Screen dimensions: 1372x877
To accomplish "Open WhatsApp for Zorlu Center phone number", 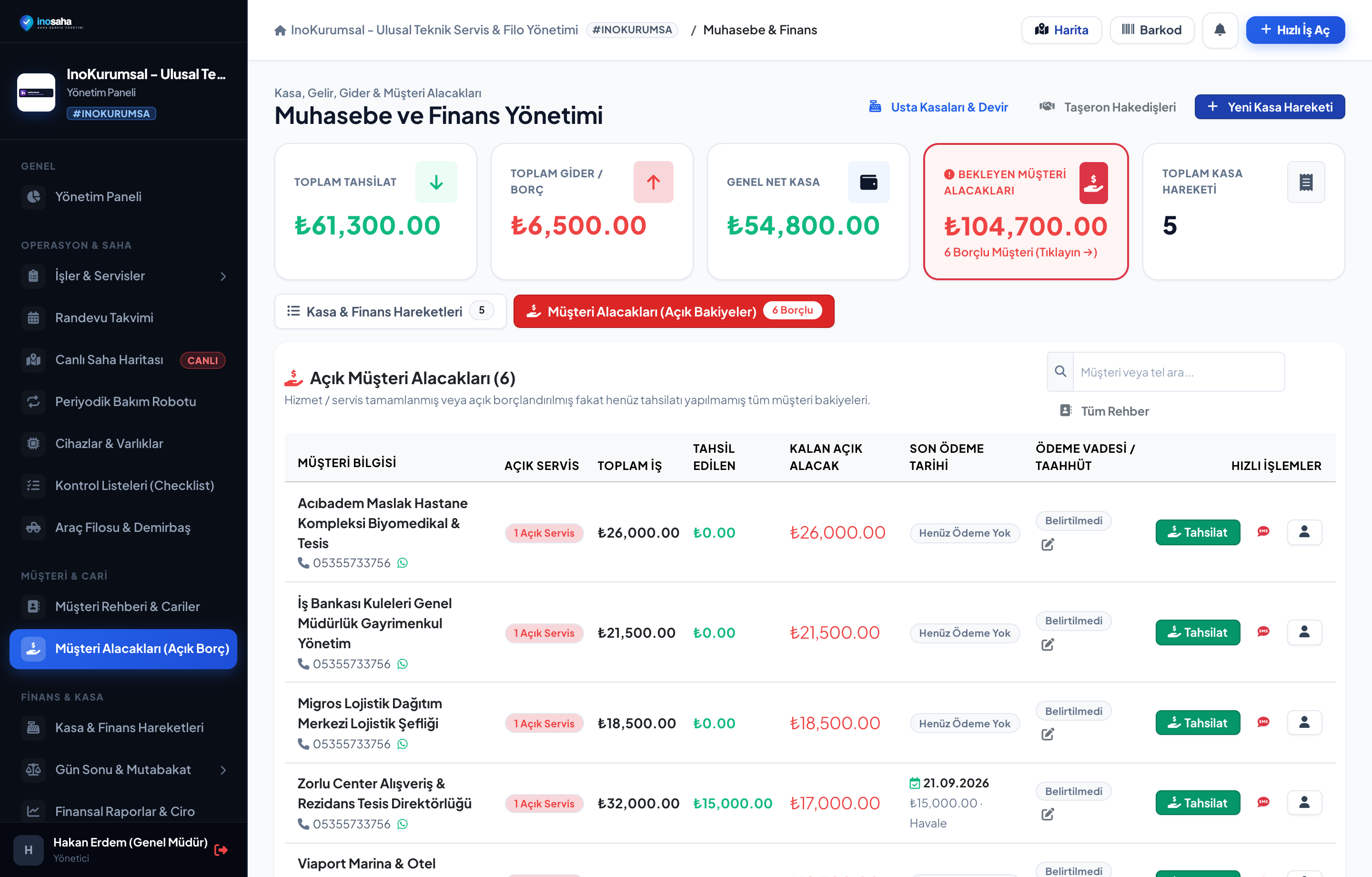I will pyautogui.click(x=403, y=824).
